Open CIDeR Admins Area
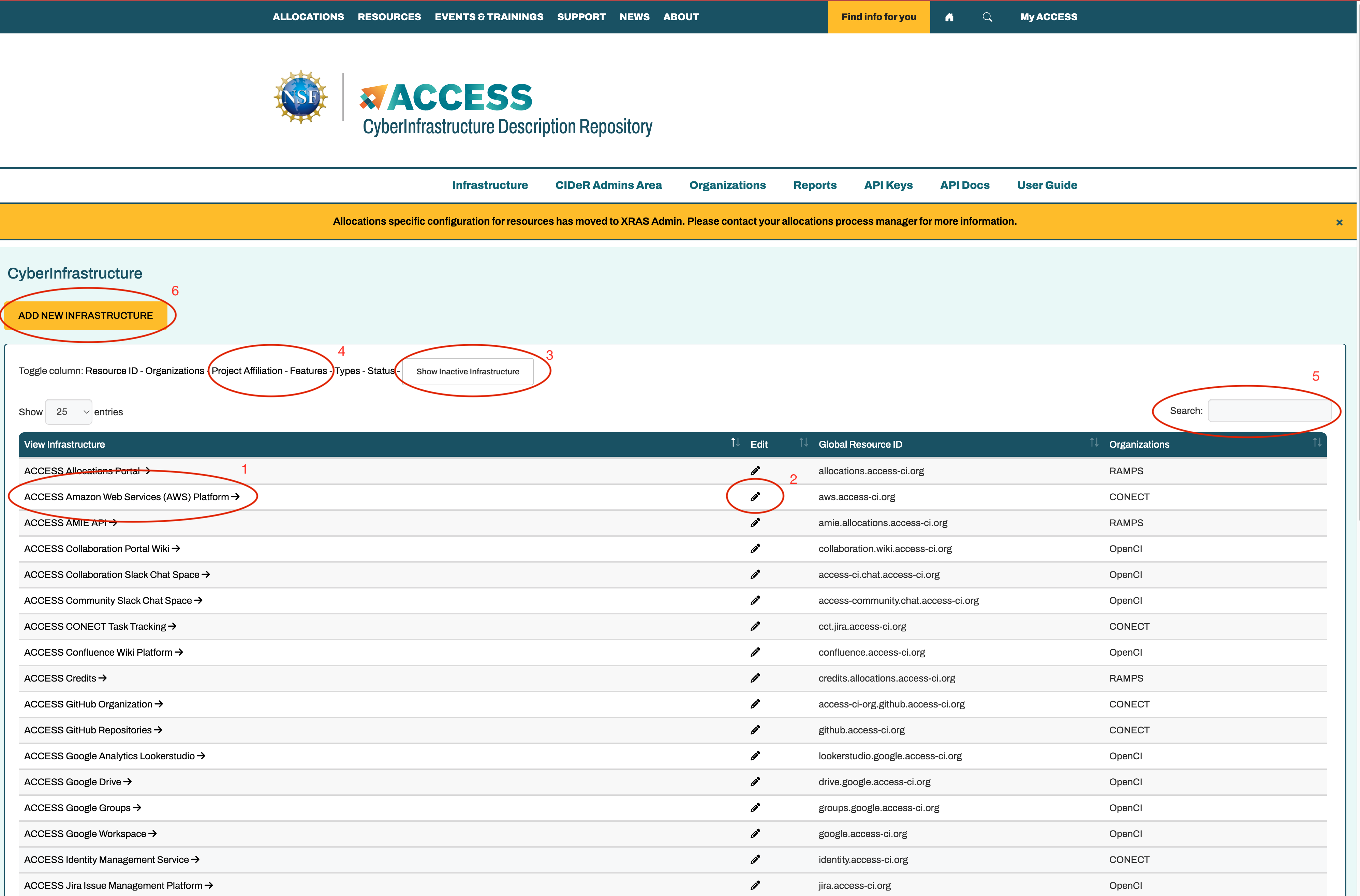This screenshot has width=1360, height=896. coord(609,185)
